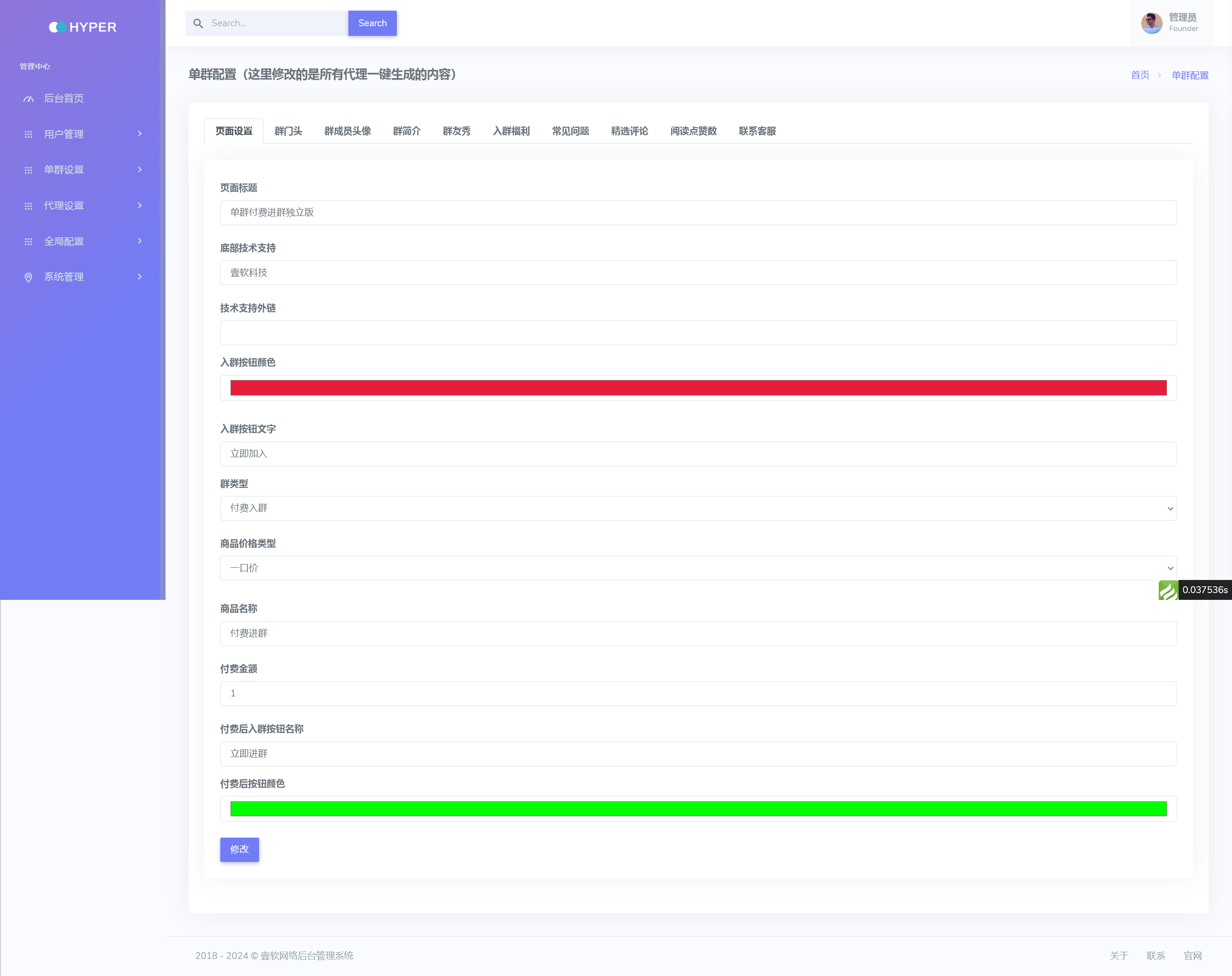This screenshot has width=1232, height=976.
Task: Open the red 入群按钮颜色 color picker
Action: [x=698, y=387]
